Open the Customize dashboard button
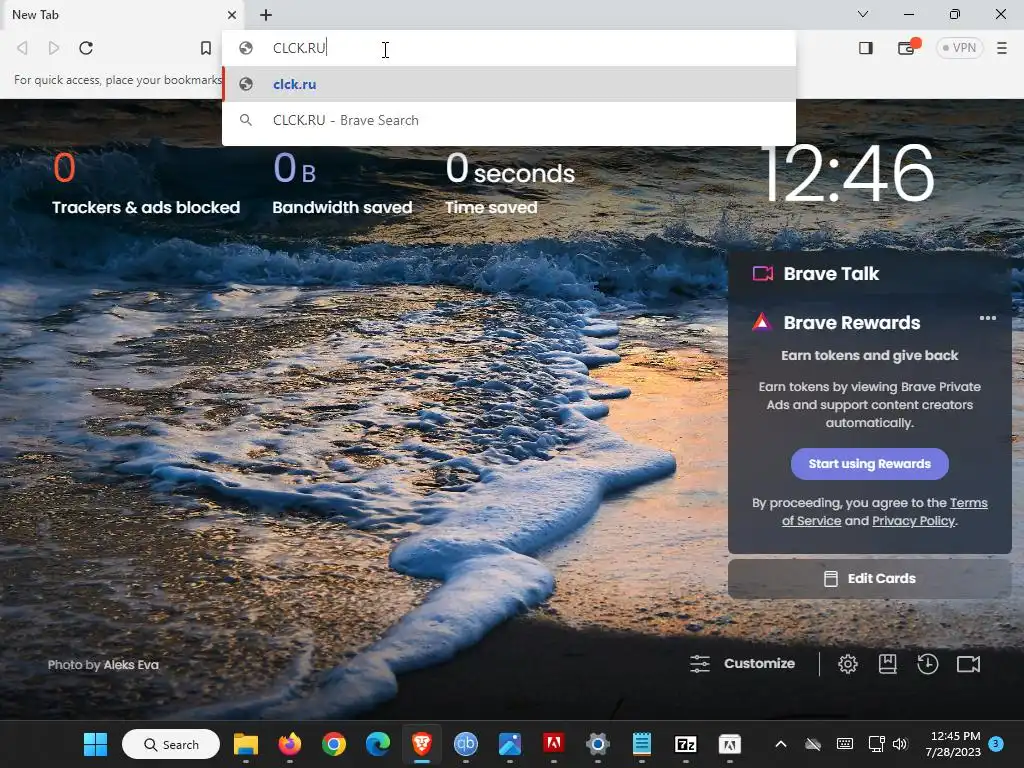 743,664
